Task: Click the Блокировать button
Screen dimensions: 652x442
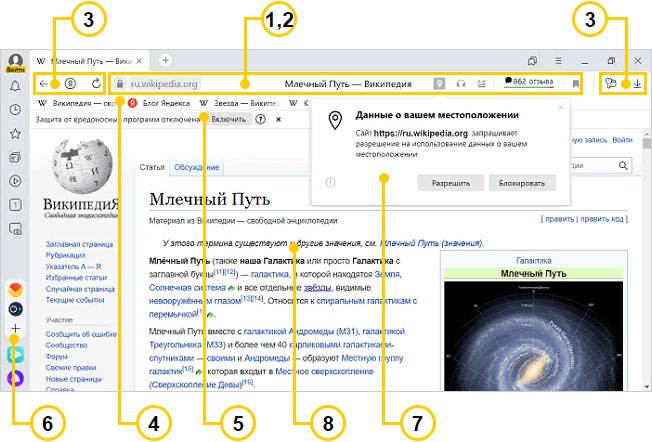Action: click(x=522, y=183)
